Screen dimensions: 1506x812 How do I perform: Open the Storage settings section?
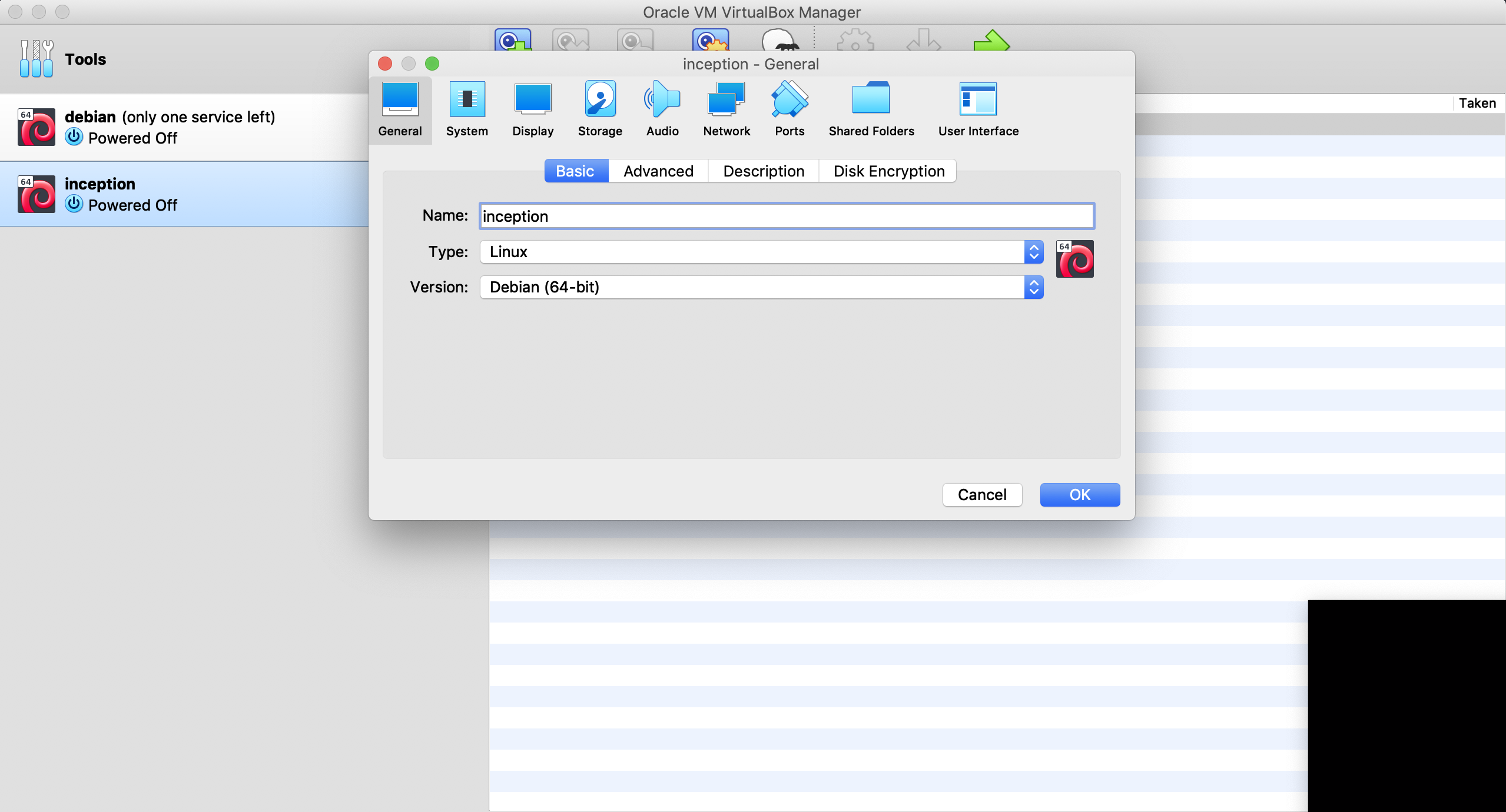tap(600, 110)
